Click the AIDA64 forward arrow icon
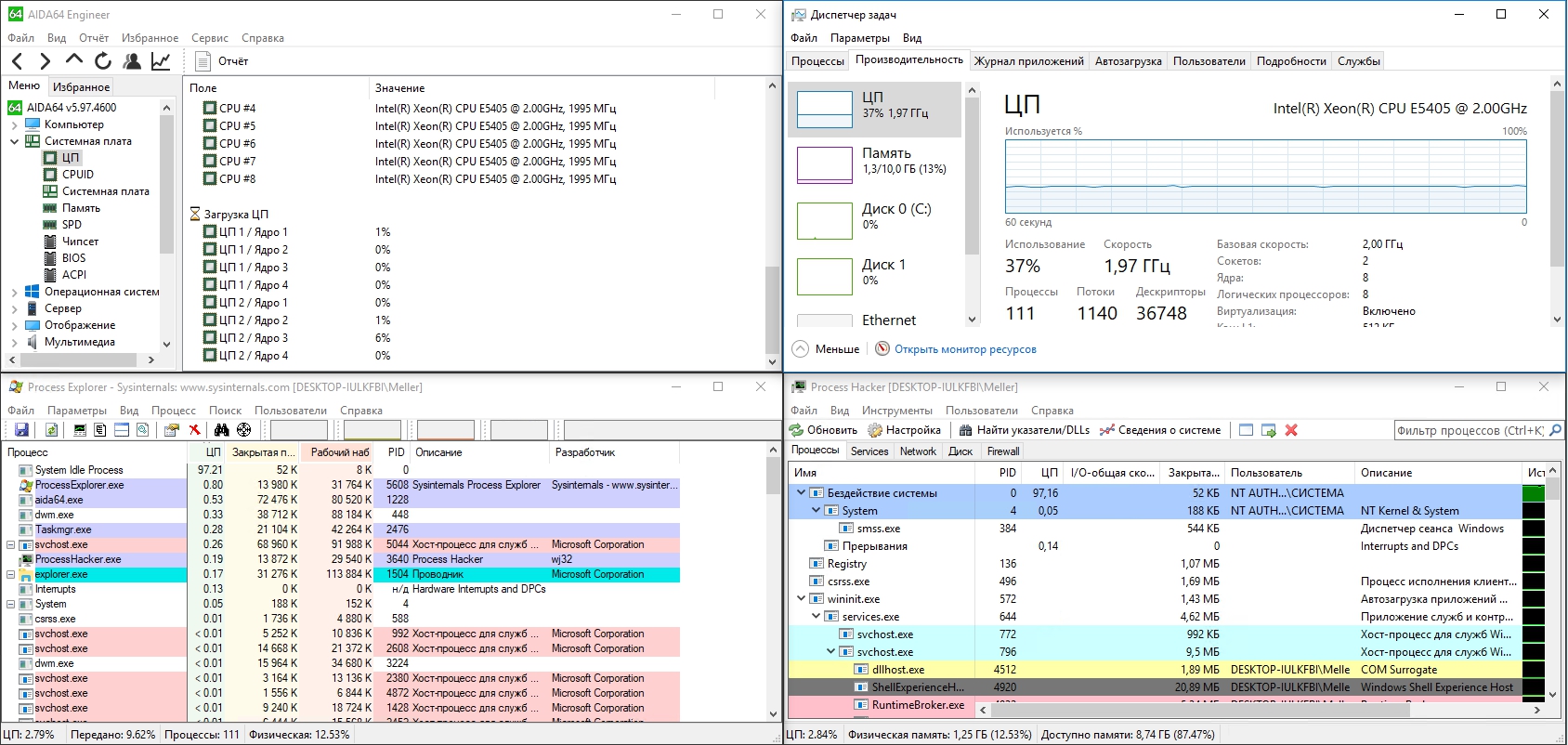 [46, 61]
